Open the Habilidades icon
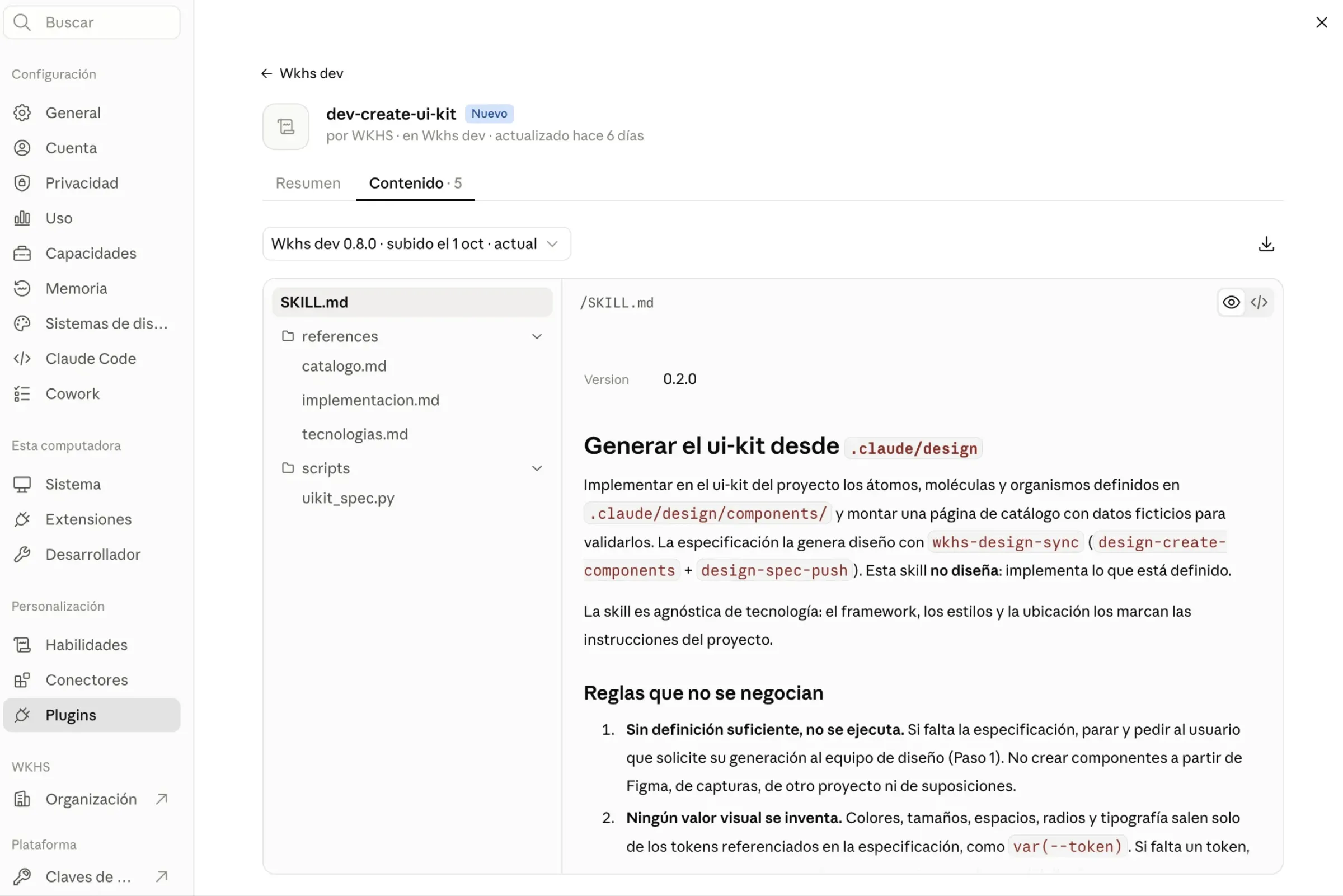 click(x=22, y=645)
